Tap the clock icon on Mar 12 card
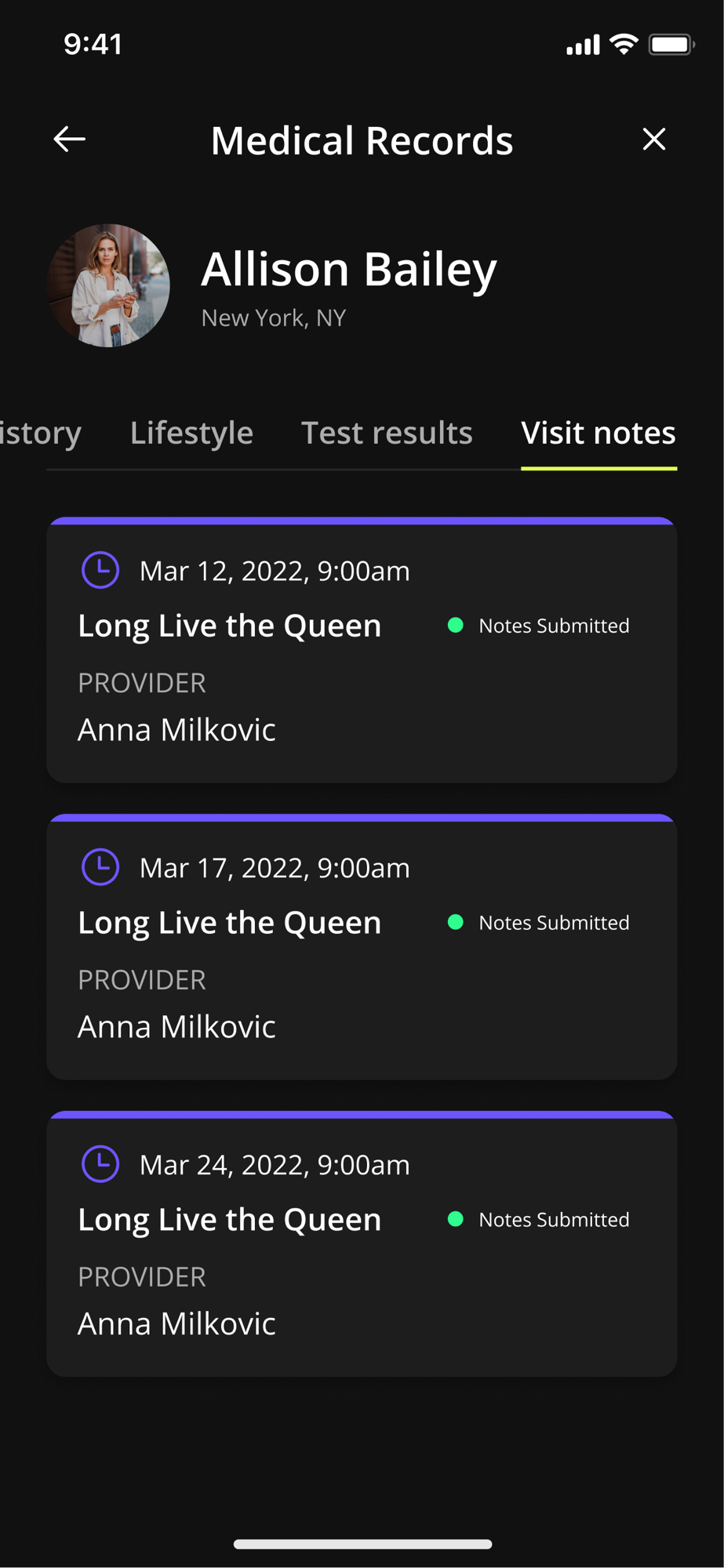This screenshot has height=1568, width=724. [x=100, y=570]
